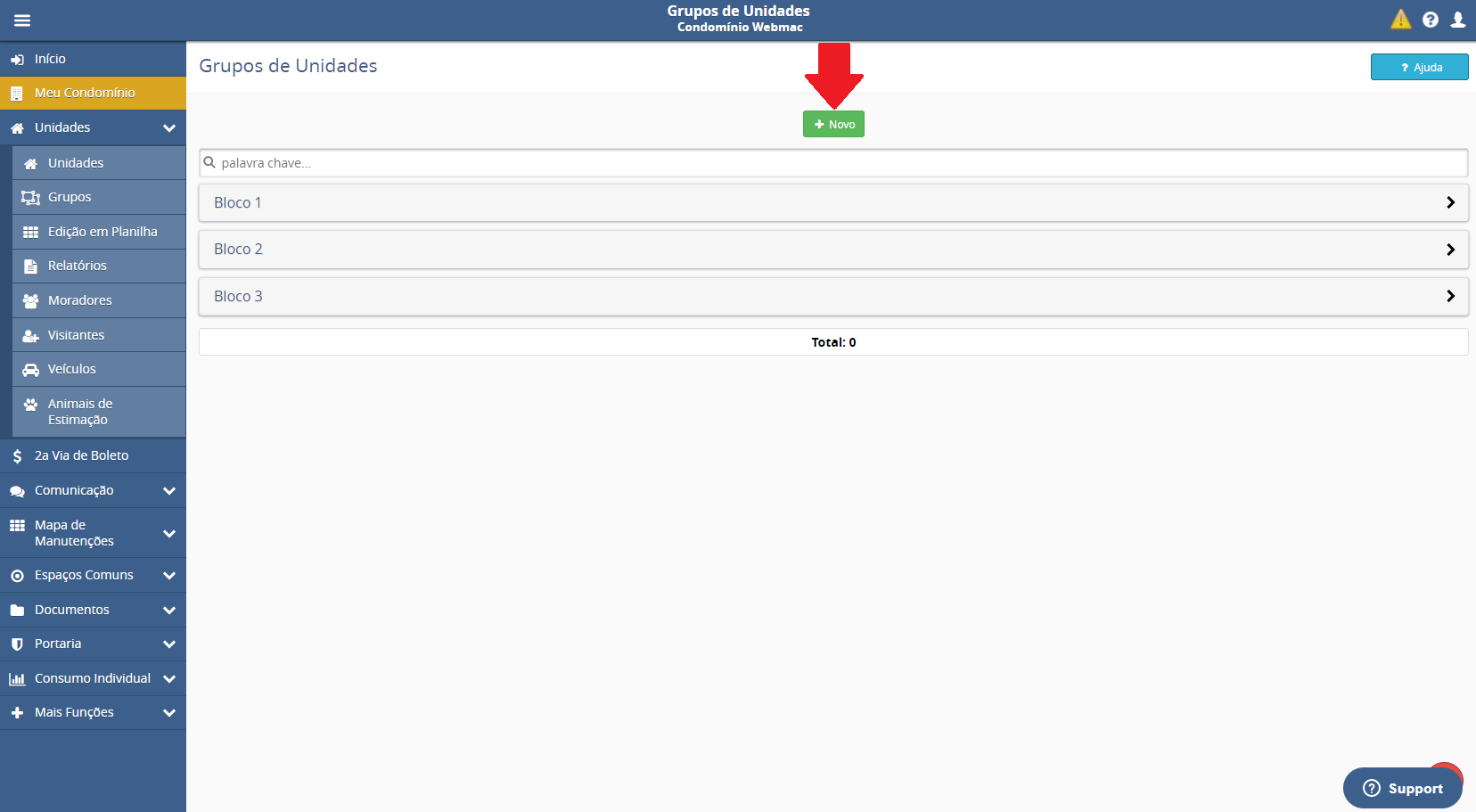The image size is (1476, 812).
Task: Open Animais de Estimação submenu entry
Action: (99, 412)
